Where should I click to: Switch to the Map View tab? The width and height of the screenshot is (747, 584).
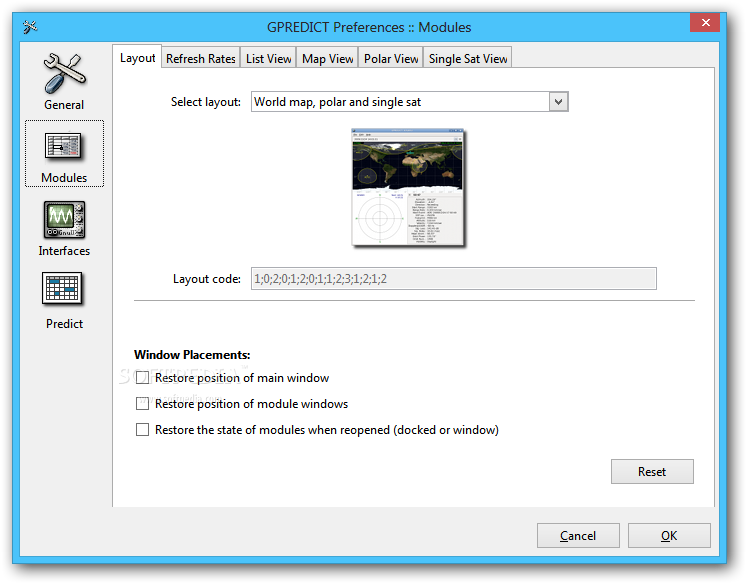pyautogui.click(x=327, y=59)
